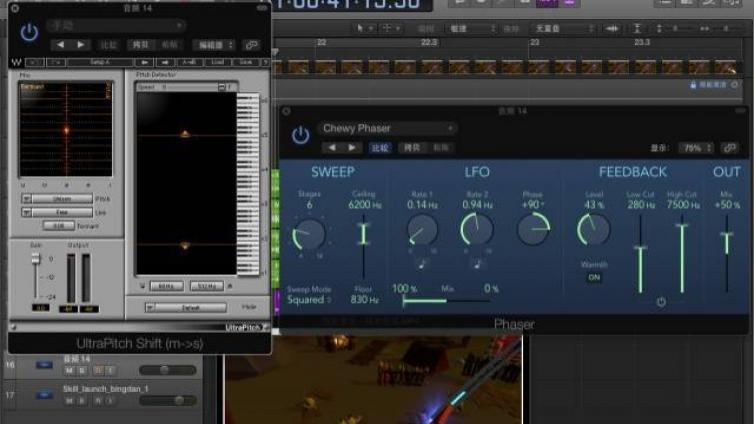Click the copy button in UltraPitch header

(140, 45)
